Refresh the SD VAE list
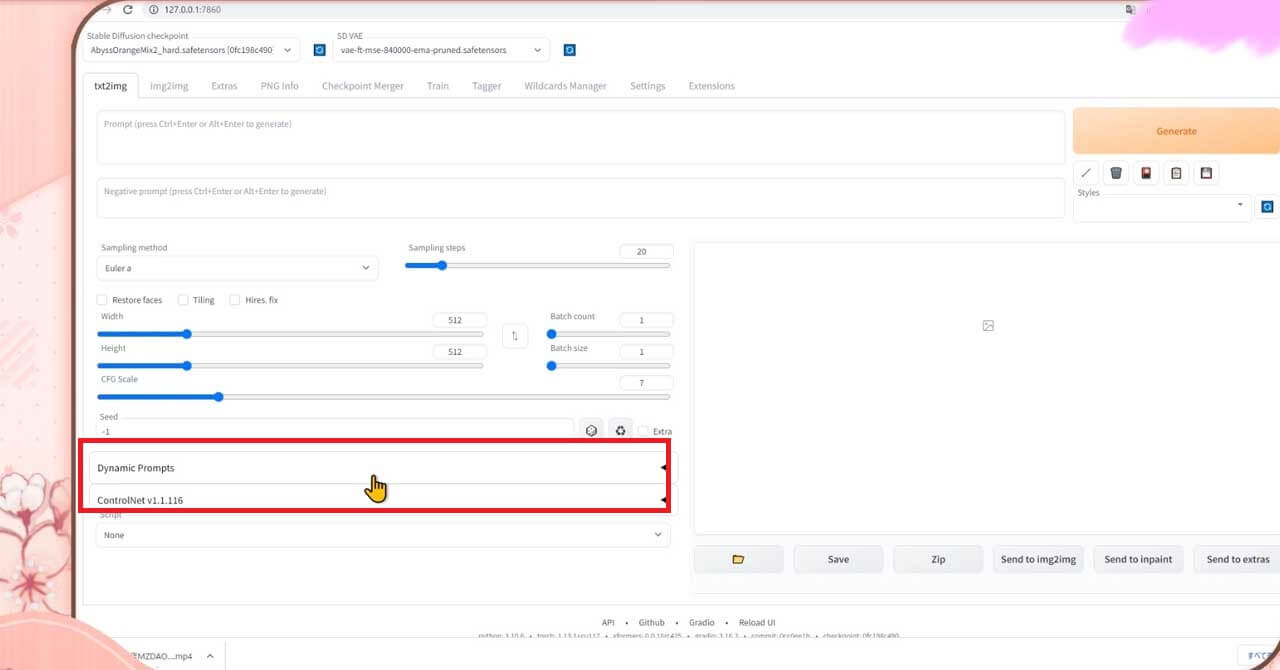 (570, 50)
